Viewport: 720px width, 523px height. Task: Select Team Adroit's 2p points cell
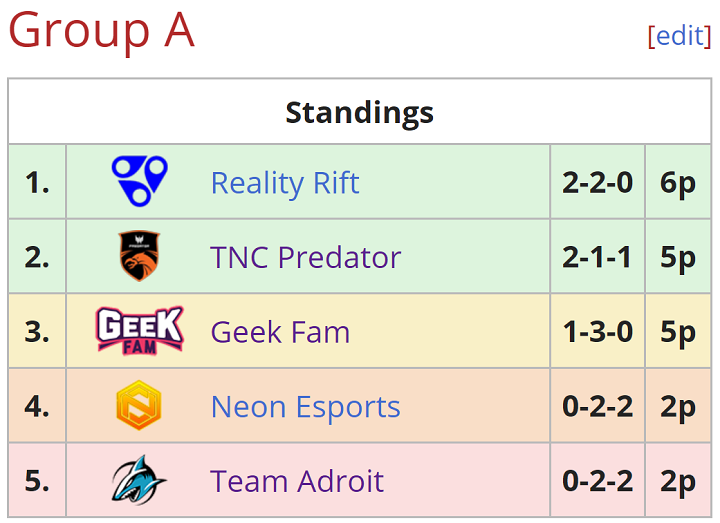(x=678, y=480)
